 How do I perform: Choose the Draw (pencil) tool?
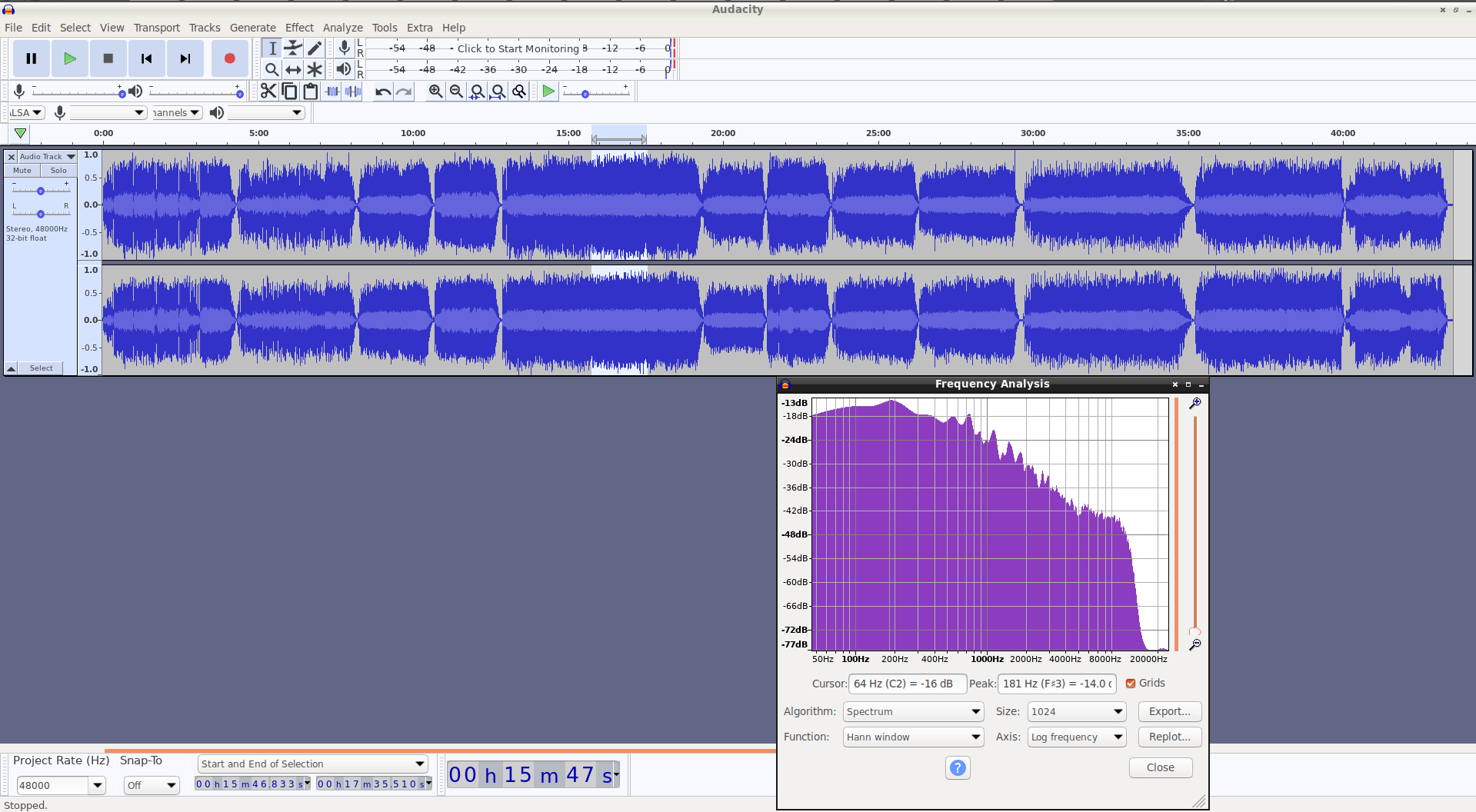(315, 48)
